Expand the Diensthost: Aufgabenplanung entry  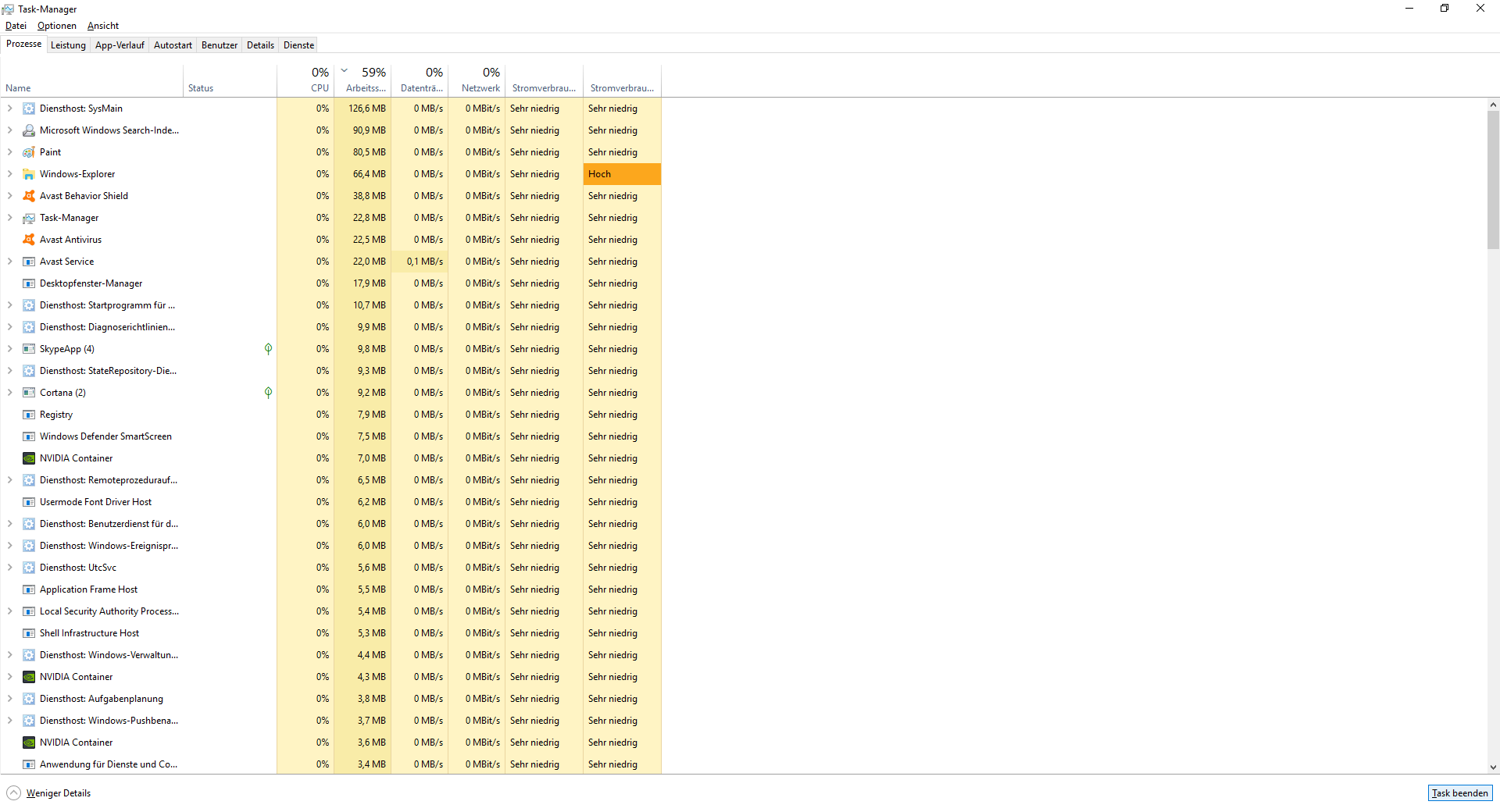9,699
